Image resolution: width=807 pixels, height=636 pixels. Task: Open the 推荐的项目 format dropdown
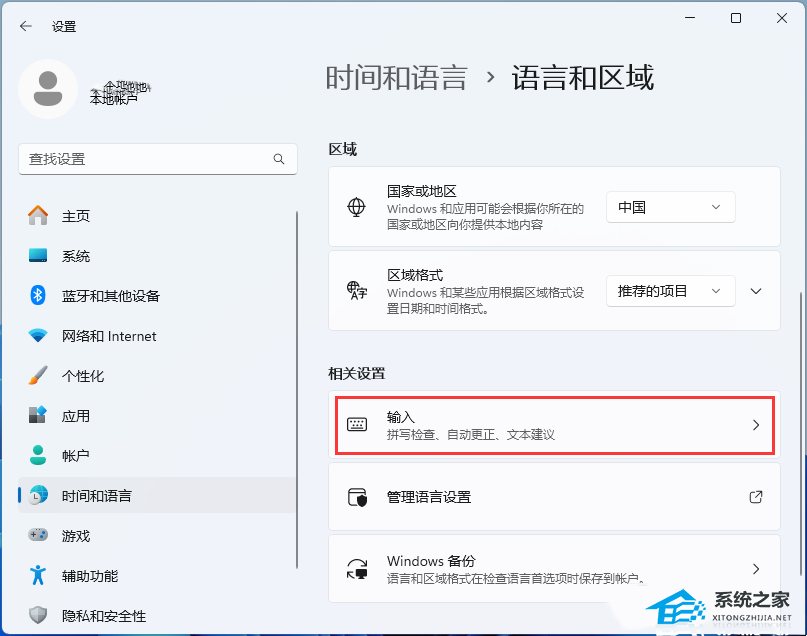[670, 291]
